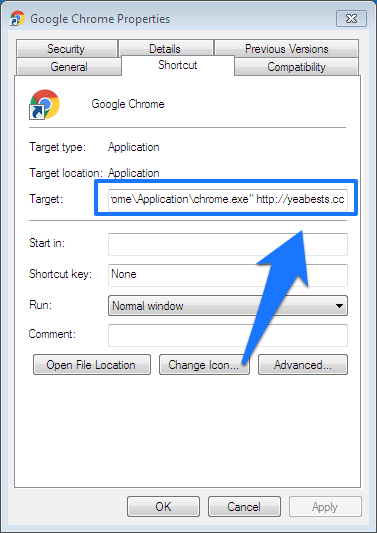Open the Normal window combo box
The image size is (377, 533).
(x=228, y=306)
